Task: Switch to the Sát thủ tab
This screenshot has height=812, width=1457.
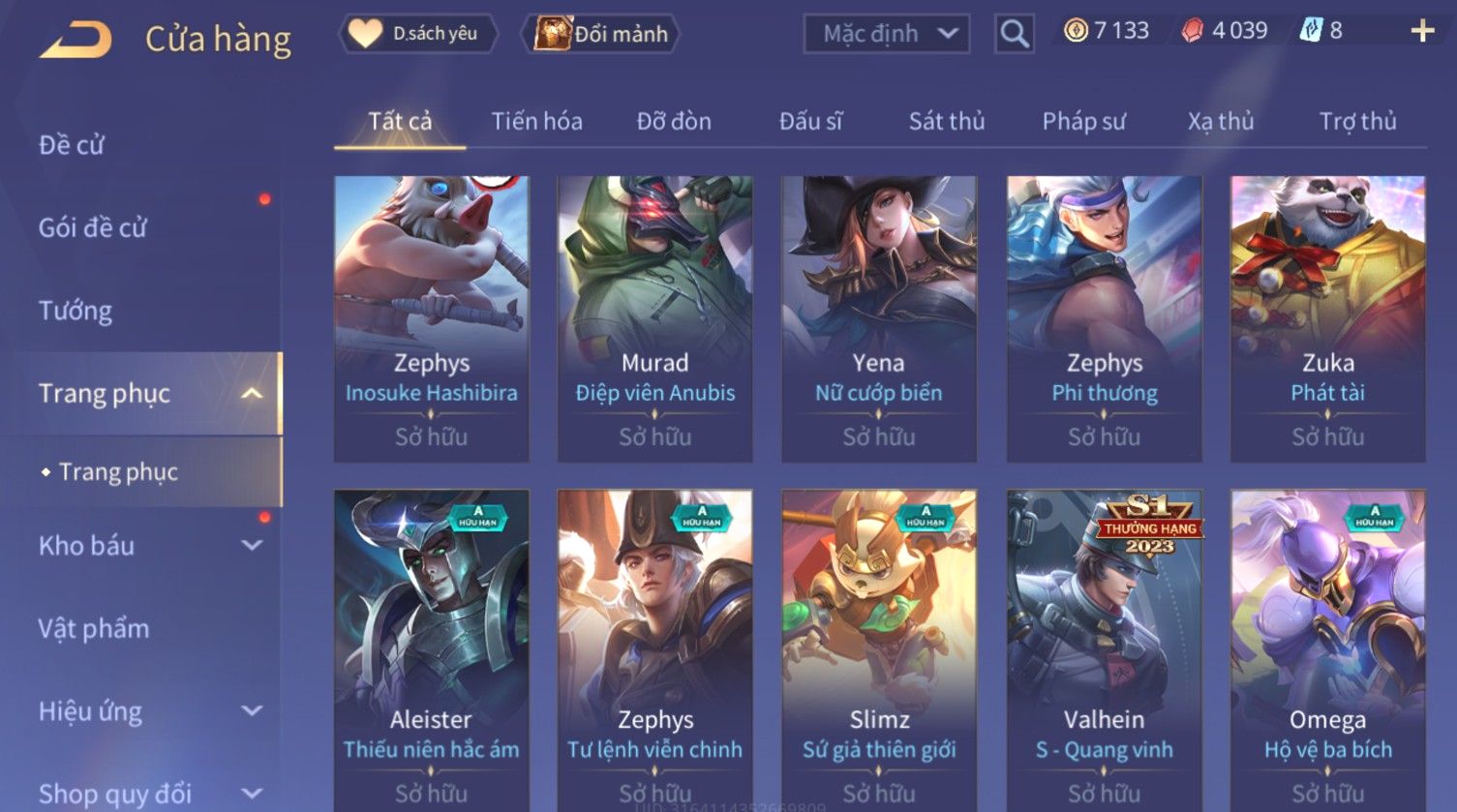Action: pos(946,121)
